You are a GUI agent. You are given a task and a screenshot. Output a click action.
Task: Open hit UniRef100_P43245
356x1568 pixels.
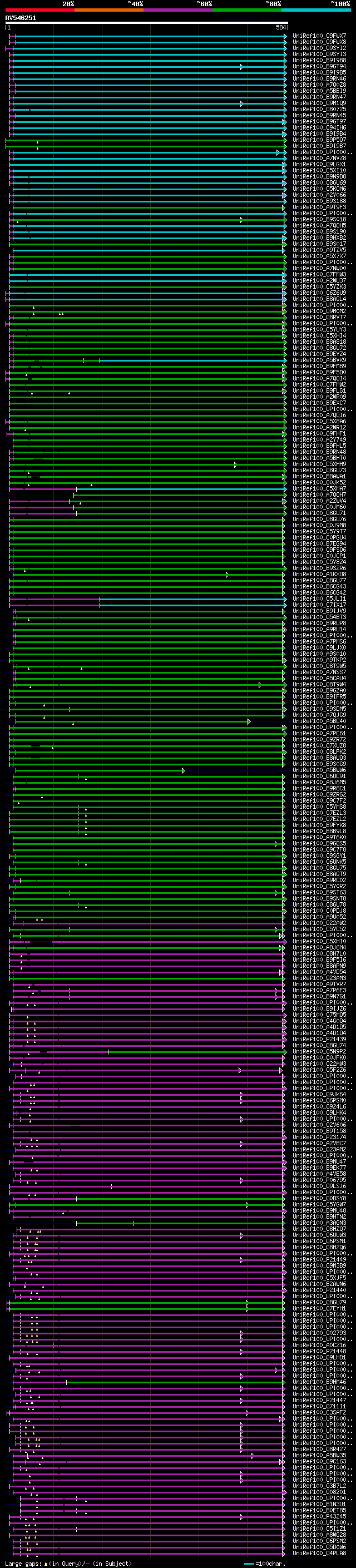[x=319, y=1517]
